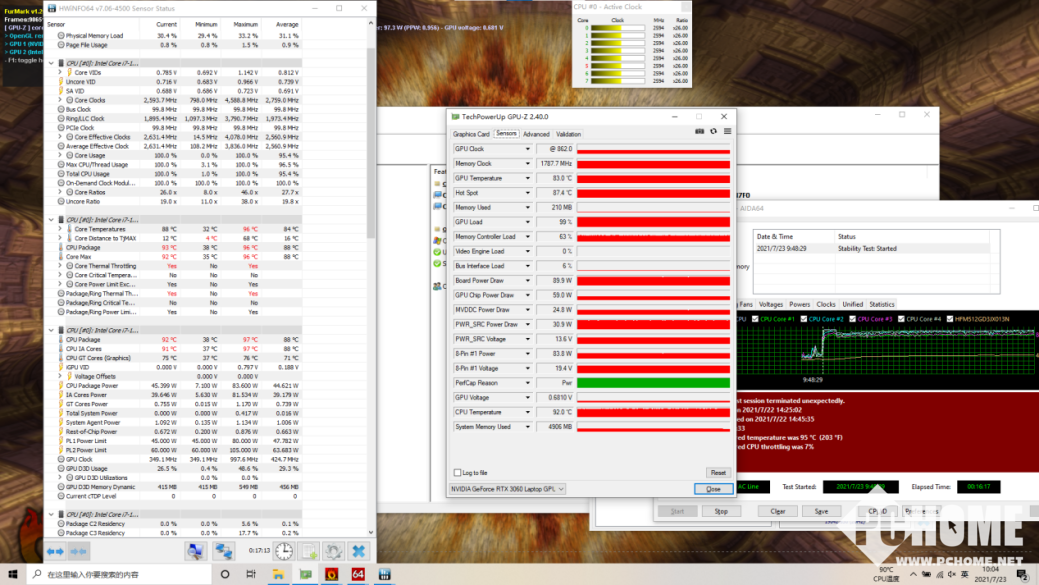Open PerfCap Reason dropdown arrow

tap(527, 383)
